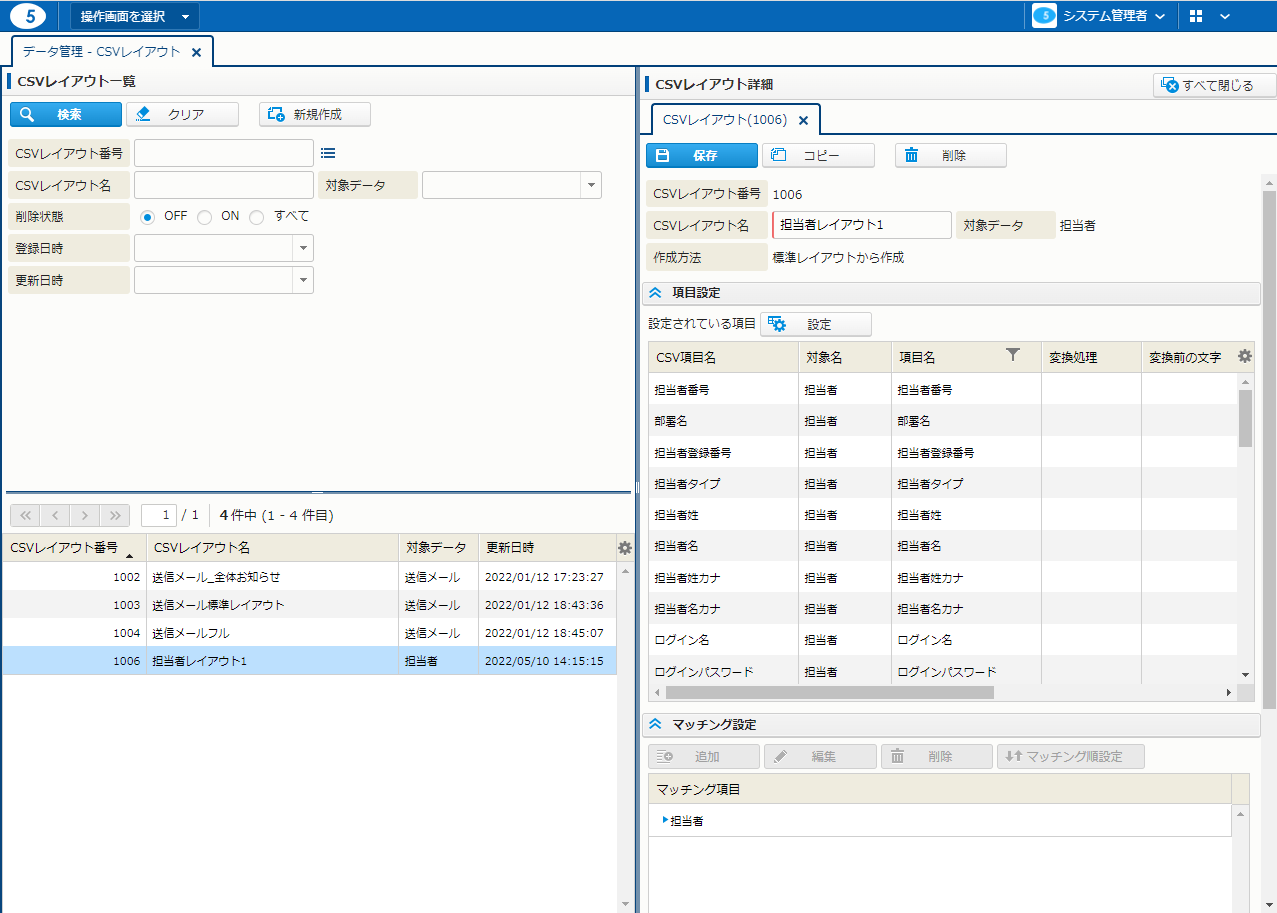Open gear settings in 項目設定 table header
This screenshot has width=1277, height=913.
(x=1245, y=356)
